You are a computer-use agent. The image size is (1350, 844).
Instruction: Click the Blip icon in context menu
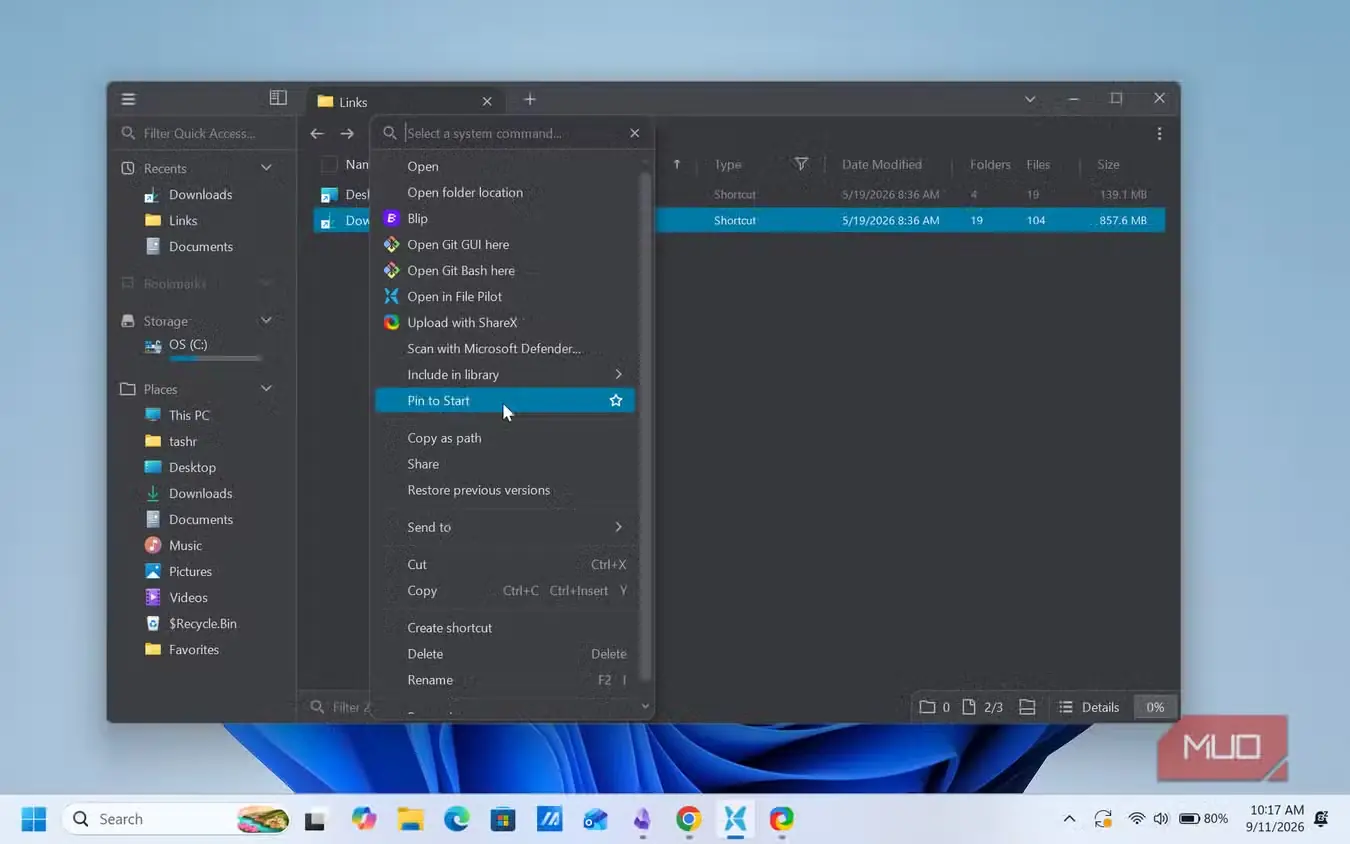[x=392, y=218]
